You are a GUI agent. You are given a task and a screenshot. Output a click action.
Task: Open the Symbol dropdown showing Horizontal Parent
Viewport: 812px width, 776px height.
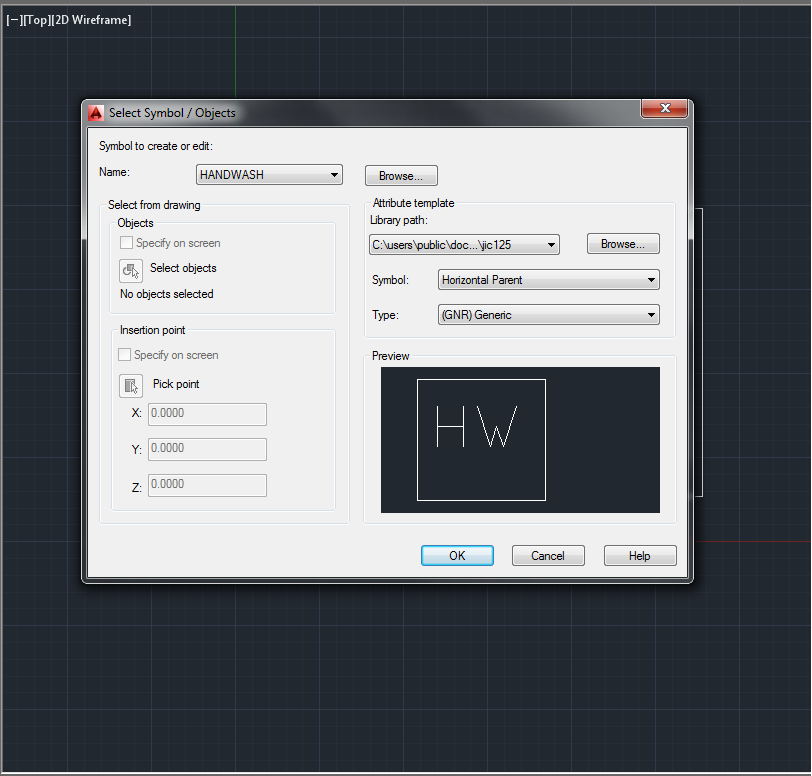point(549,280)
